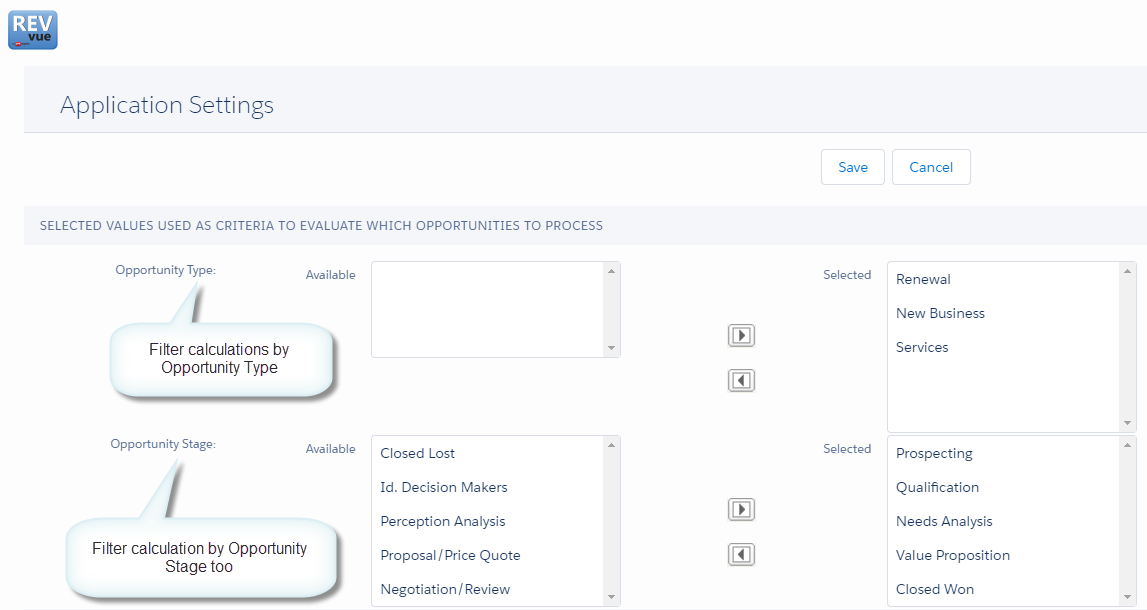Select Value Proposition in the selected stages
Viewport: 1147px width, 610px height.
point(952,555)
